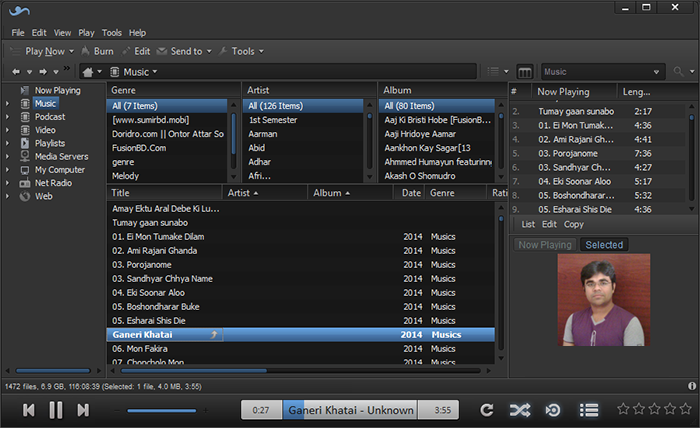700x428 pixels.
Task: Rate the song with the first star
Action: tap(623, 408)
